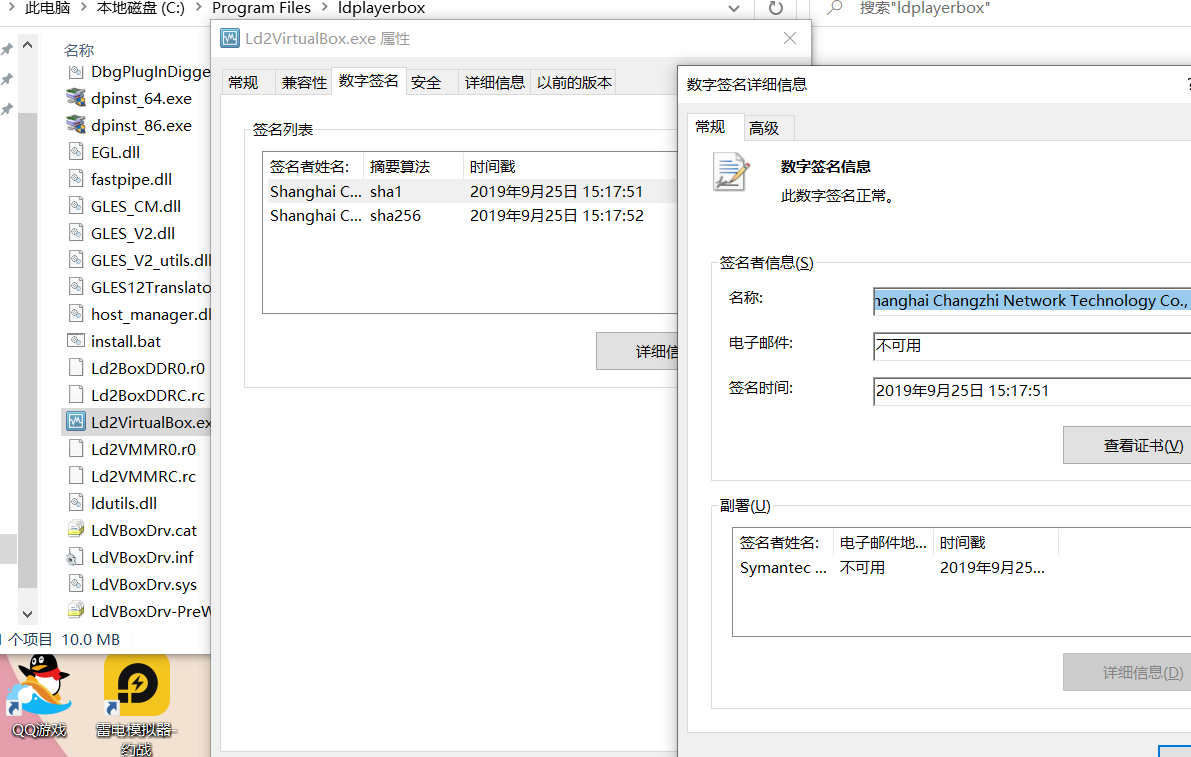This screenshot has width=1191, height=757.
Task: Expand the address bar history dropdown arrow
Action: coord(734,8)
